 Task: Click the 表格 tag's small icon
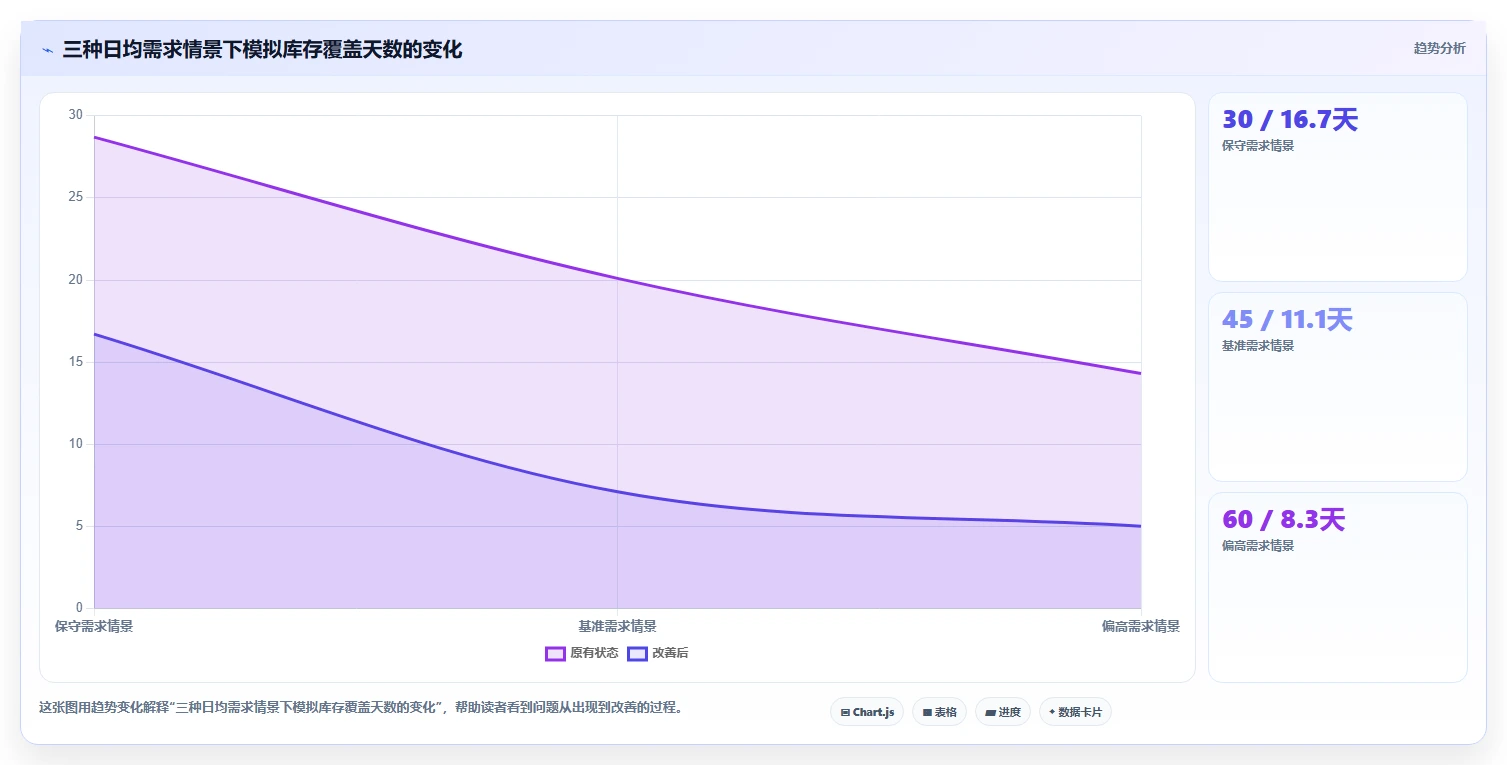pyautogui.click(x=927, y=713)
